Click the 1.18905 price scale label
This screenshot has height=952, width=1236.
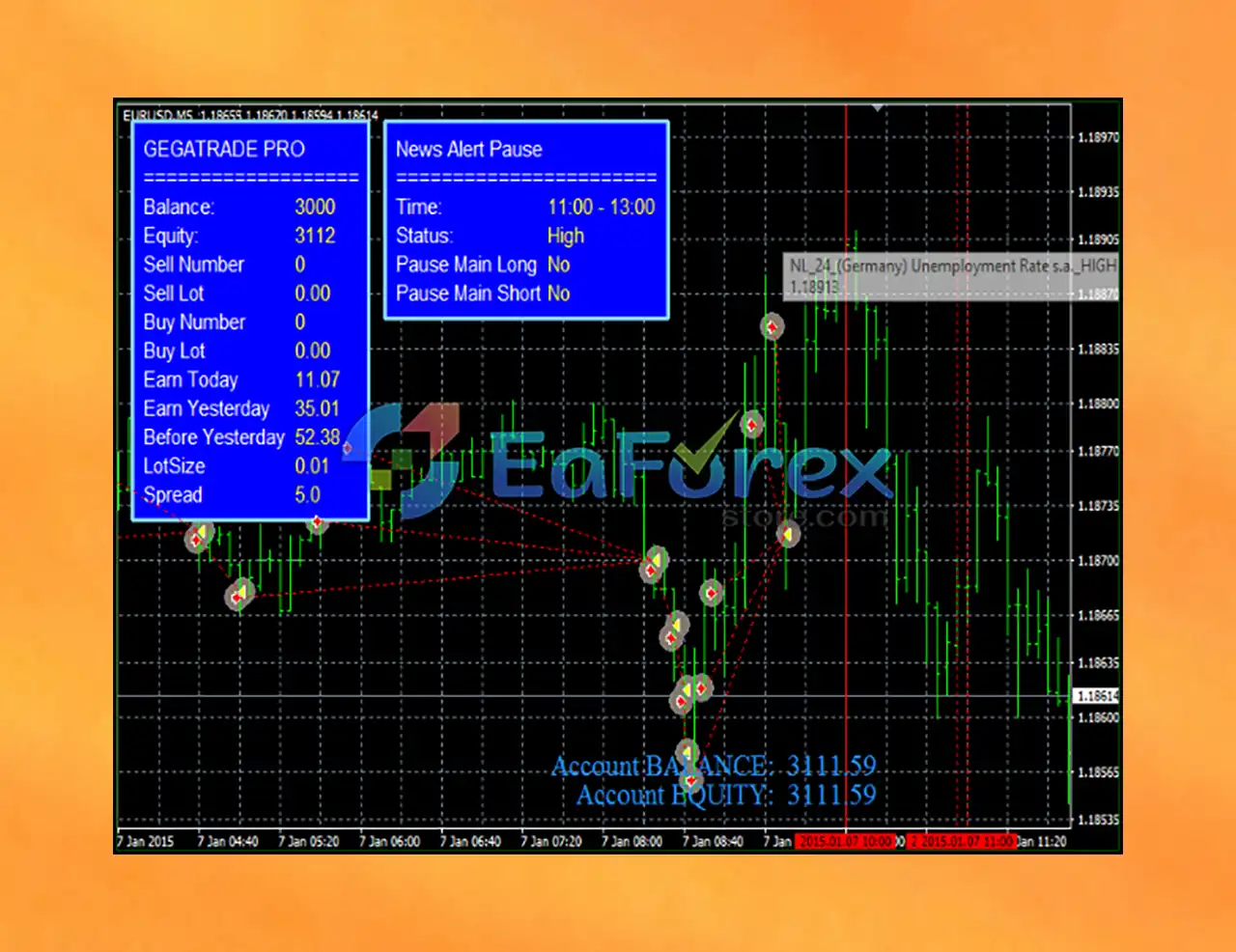point(1098,239)
